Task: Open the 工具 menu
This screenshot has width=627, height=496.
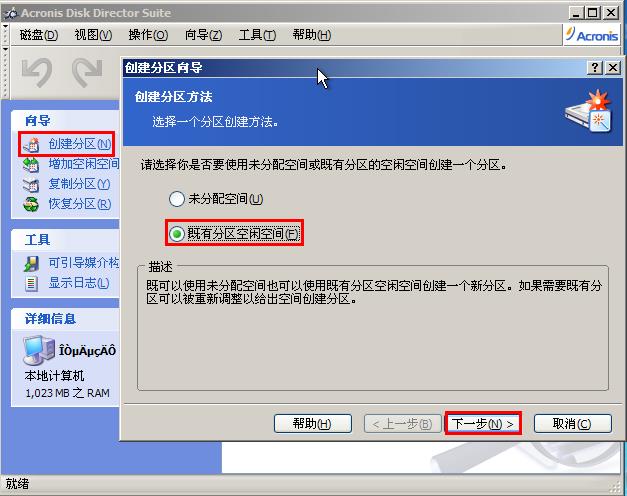Action: (x=257, y=35)
